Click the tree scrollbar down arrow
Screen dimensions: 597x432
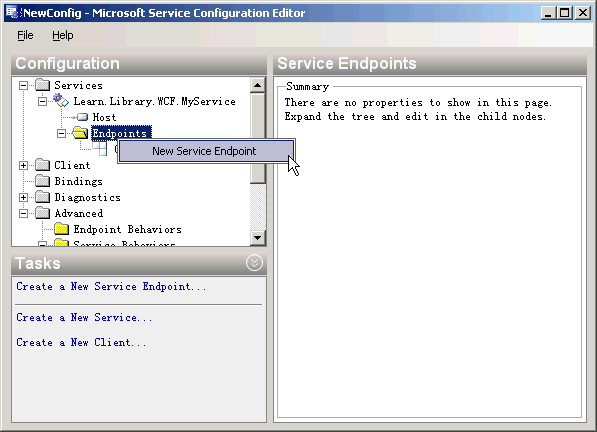pyautogui.click(x=258, y=238)
